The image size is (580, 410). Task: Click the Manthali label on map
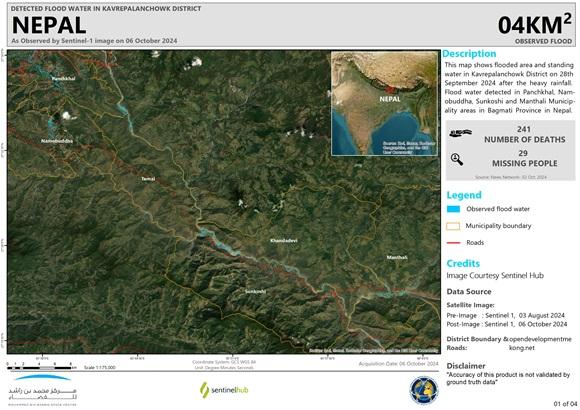click(x=397, y=257)
